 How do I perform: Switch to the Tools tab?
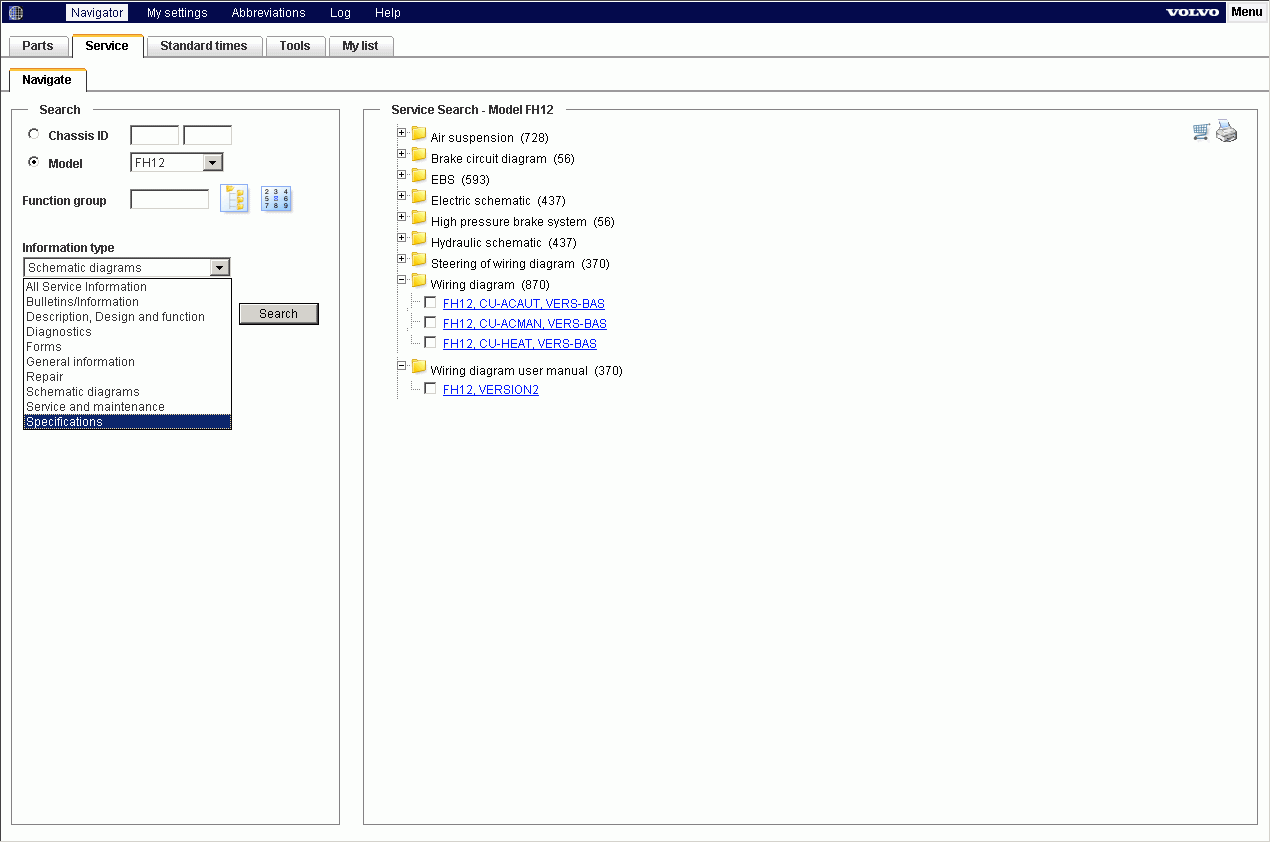(295, 46)
